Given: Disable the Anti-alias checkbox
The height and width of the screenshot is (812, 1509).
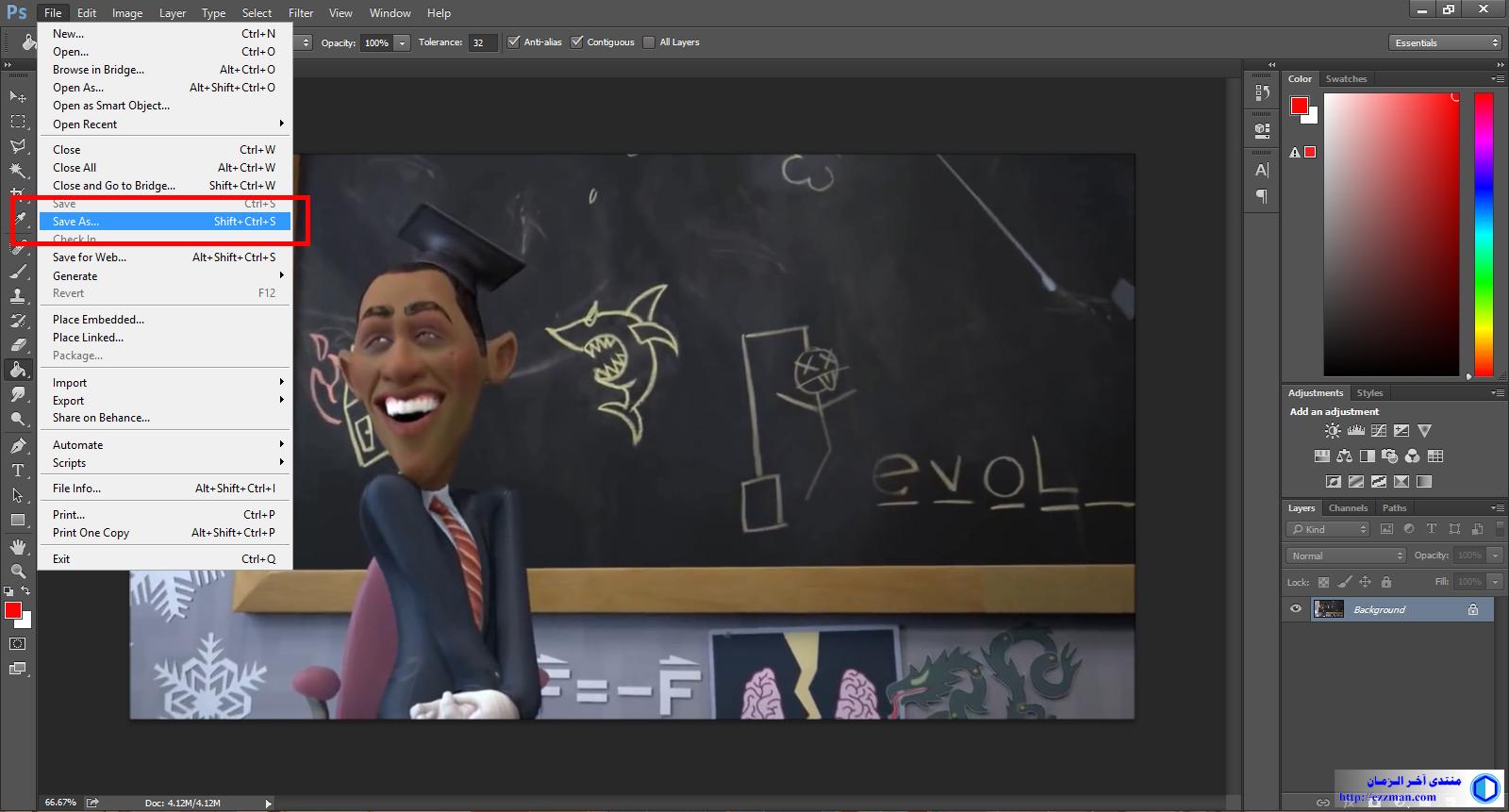Looking at the screenshot, I should (514, 42).
